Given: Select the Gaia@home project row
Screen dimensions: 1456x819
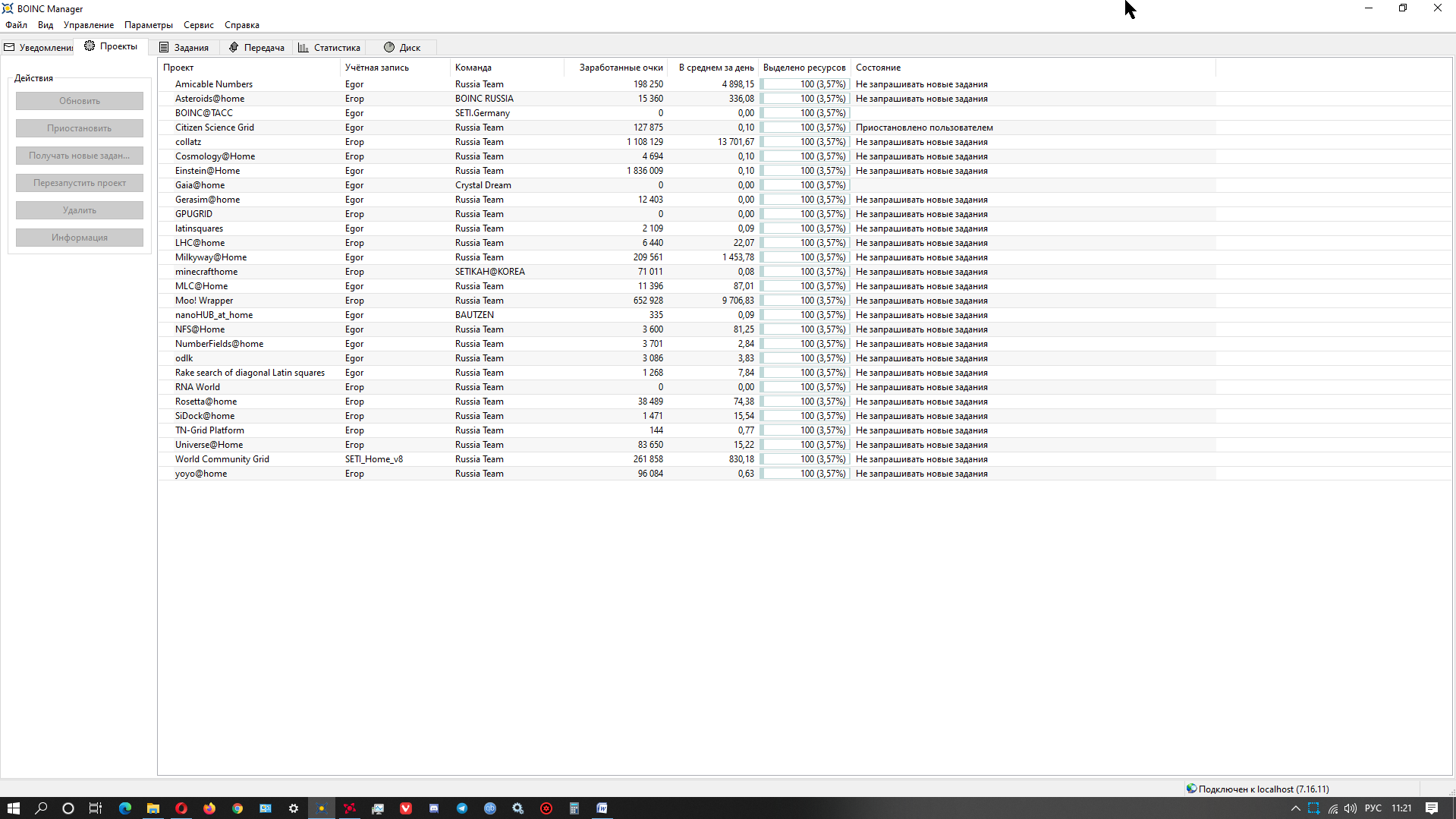Looking at the screenshot, I should [x=687, y=185].
